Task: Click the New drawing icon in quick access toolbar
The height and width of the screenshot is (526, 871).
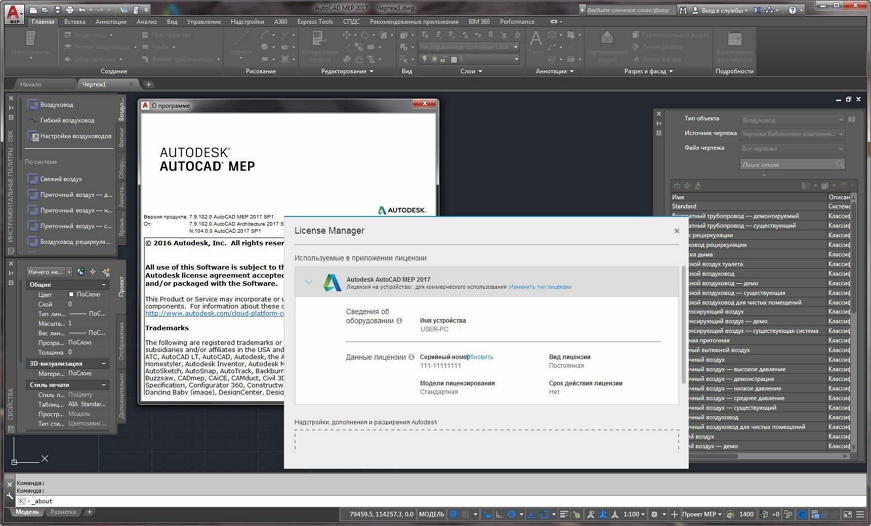Action: pos(33,9)
